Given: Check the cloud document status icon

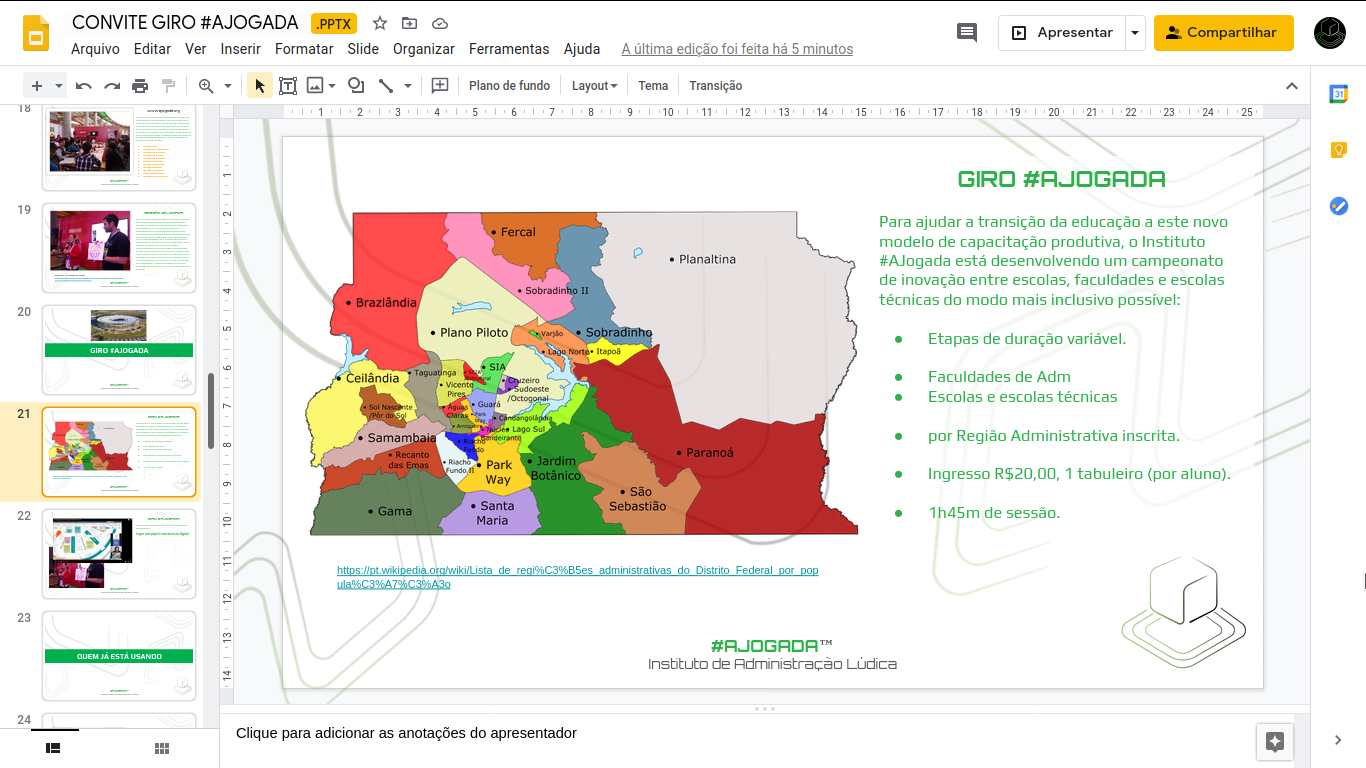Looking at the screenshot, I should pos(440,23).
